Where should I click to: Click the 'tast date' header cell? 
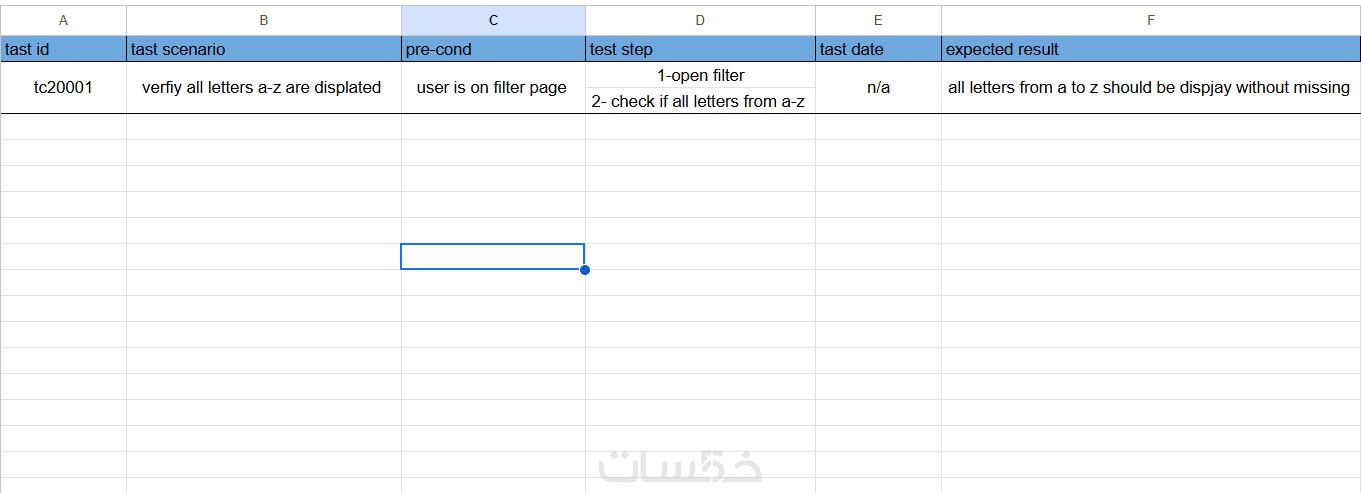point(878,49)
